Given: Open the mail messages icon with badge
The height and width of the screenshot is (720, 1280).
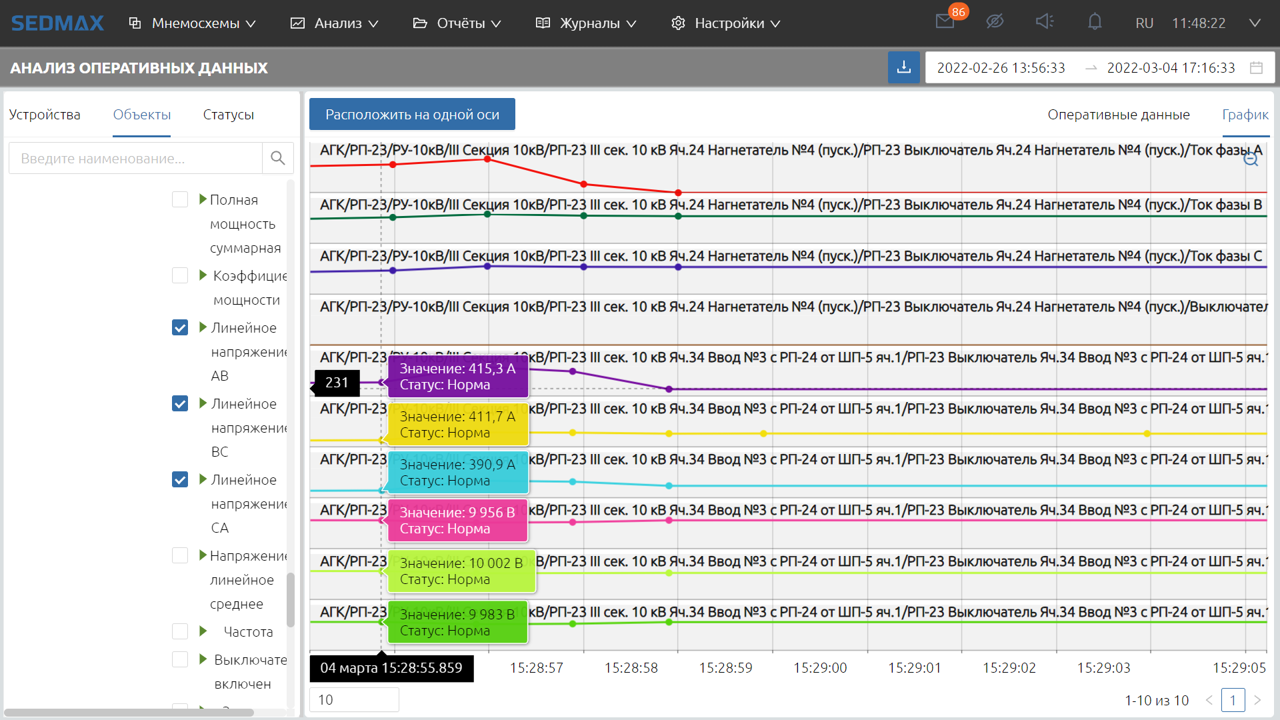Looking at the screenshot, I should [945, 22].
